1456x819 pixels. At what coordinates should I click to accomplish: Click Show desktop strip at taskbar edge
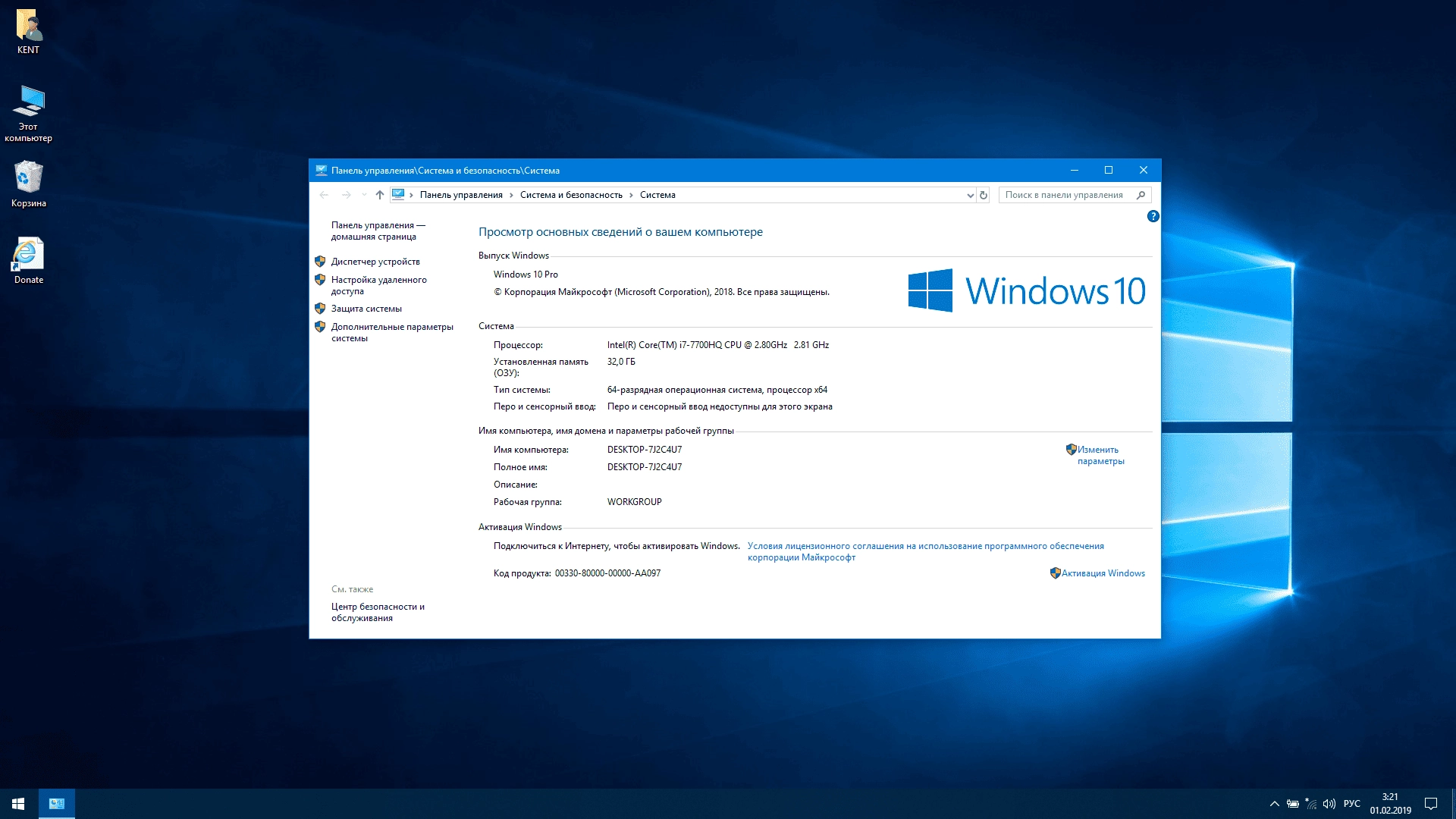point(1453,804)
